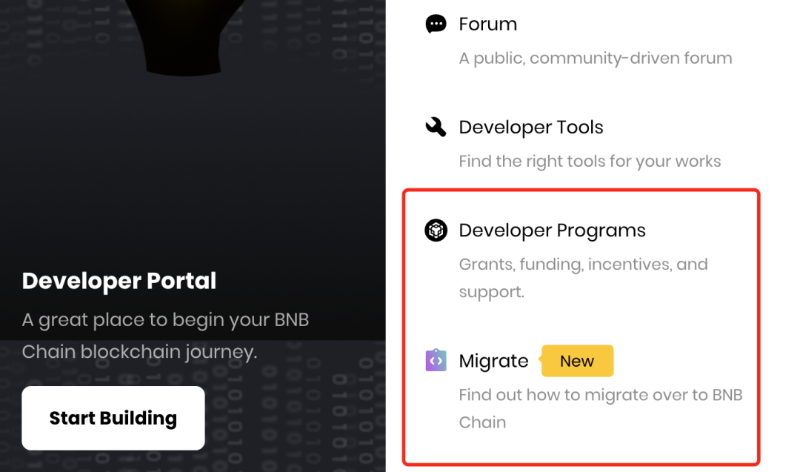Click the blank area right of Developer Tools title
This screenshot has height=472, width=800.
(x=690, y=127)
